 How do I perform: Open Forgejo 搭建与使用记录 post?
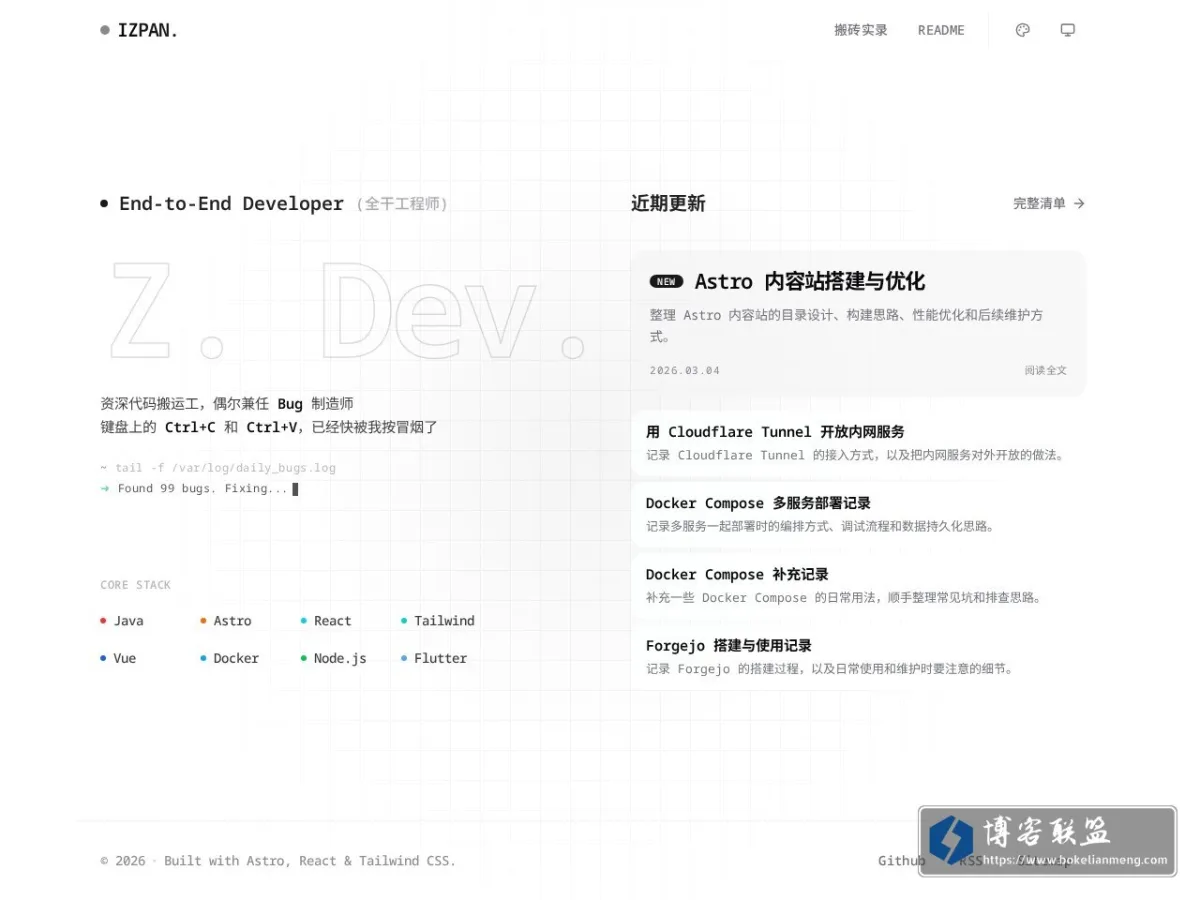858,657
